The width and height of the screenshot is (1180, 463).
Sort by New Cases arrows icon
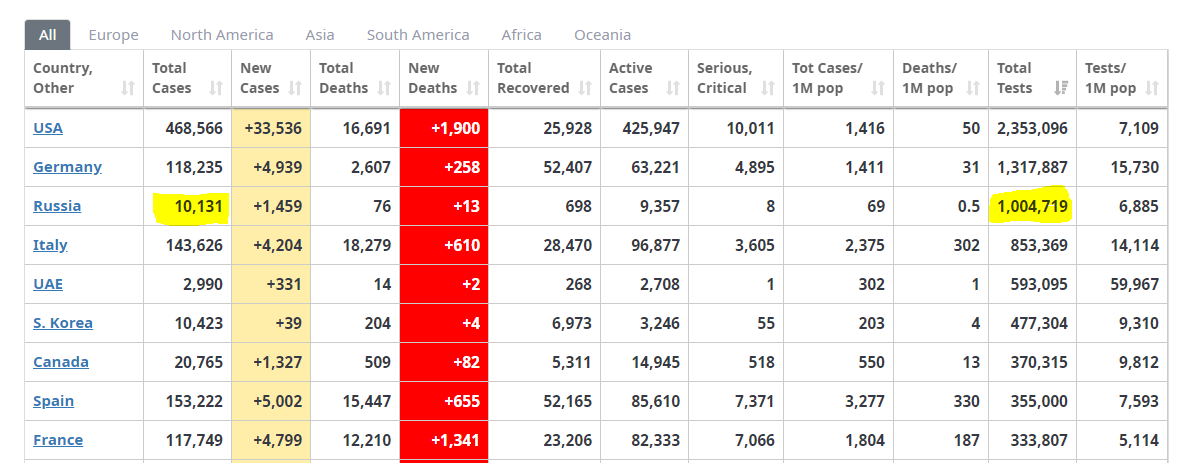pyautogui.click(x=295, y=88)
